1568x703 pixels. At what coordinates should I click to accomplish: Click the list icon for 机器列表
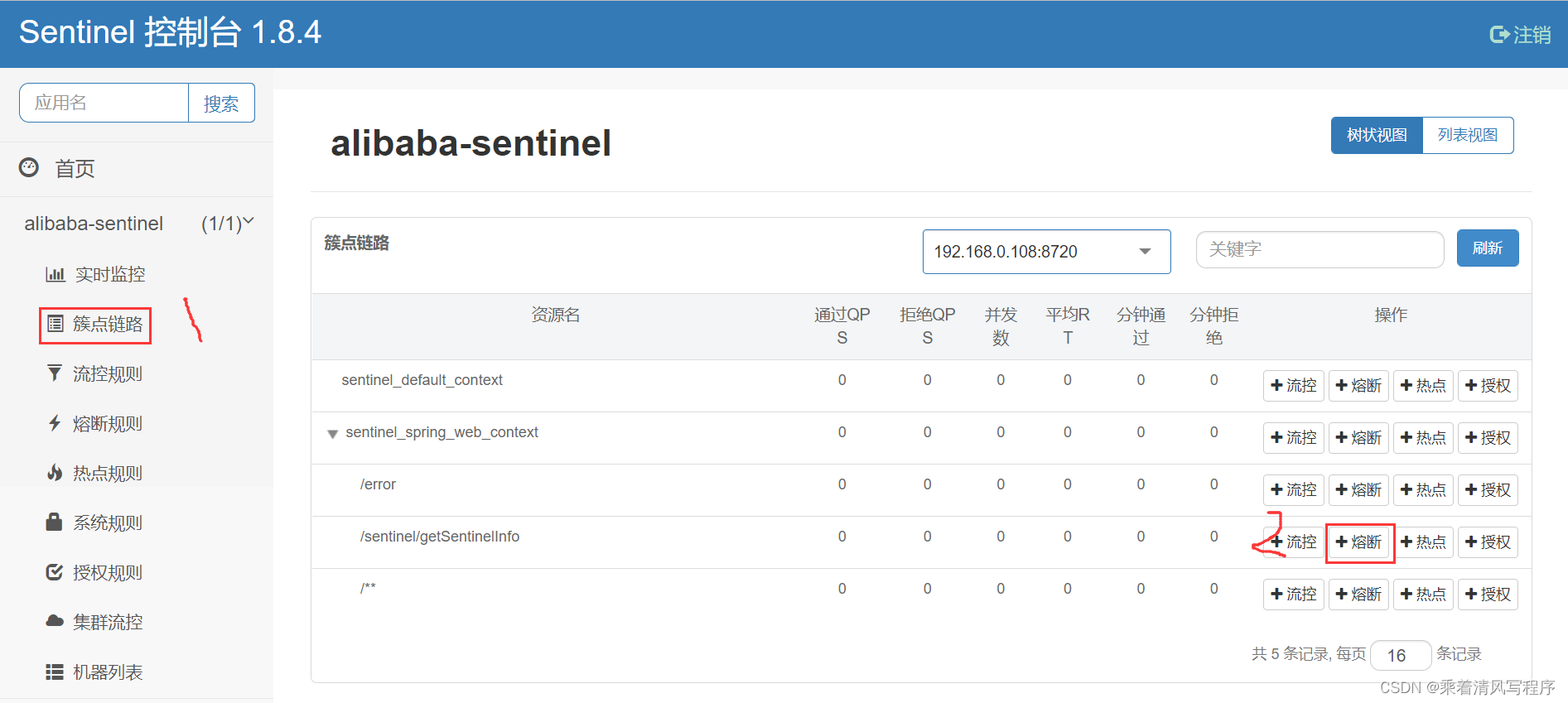pyautogui.click(x=55, y=672)
